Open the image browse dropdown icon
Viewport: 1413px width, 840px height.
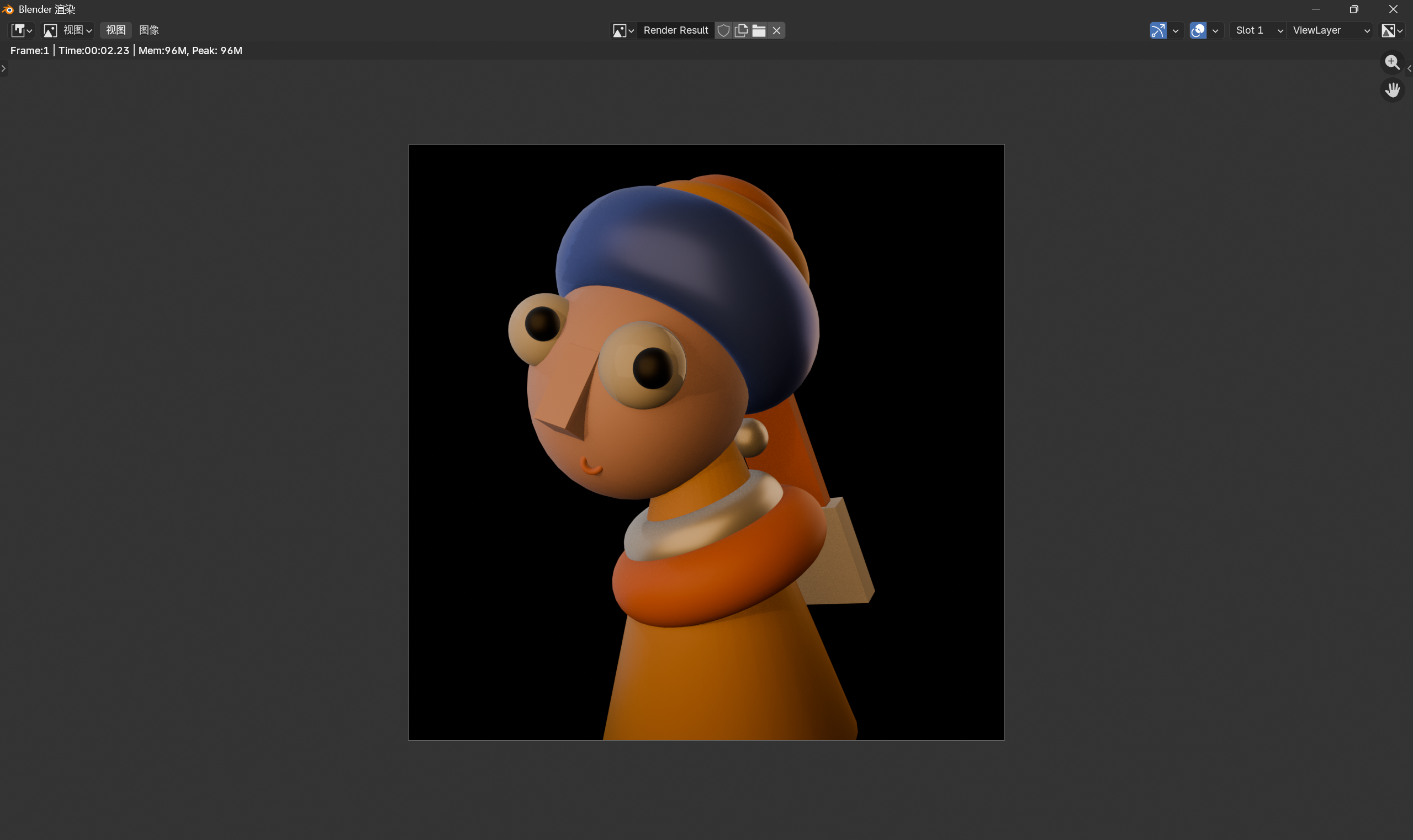pyautogui.click(x=623, y=30)
